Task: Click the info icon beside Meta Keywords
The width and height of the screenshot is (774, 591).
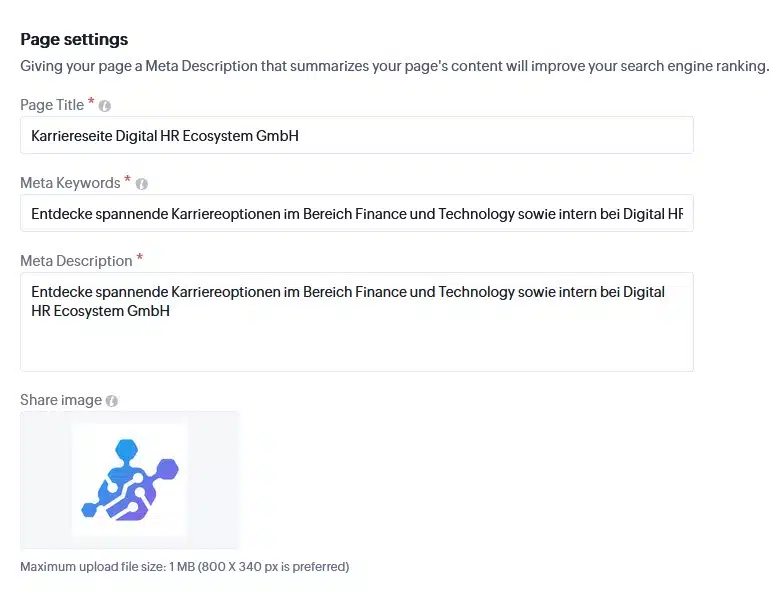Action: point(142,184)
